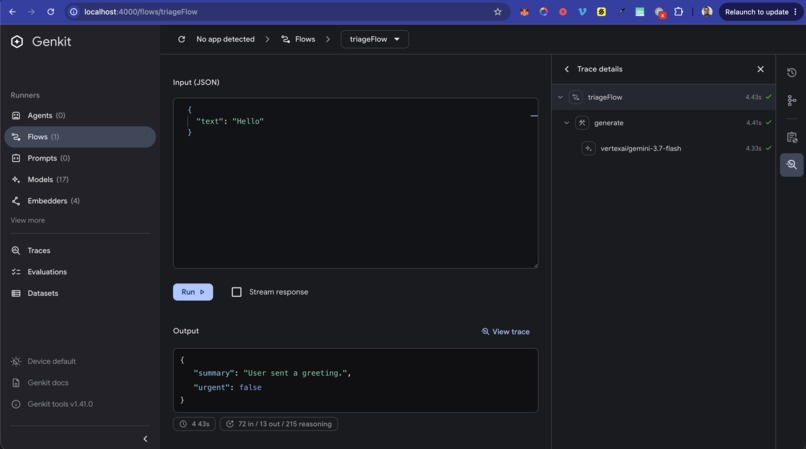Viewport: 806px width, 449px height.
Task: Select the vertexai/gemini-3.7-flash span
Action: (664, 149)
